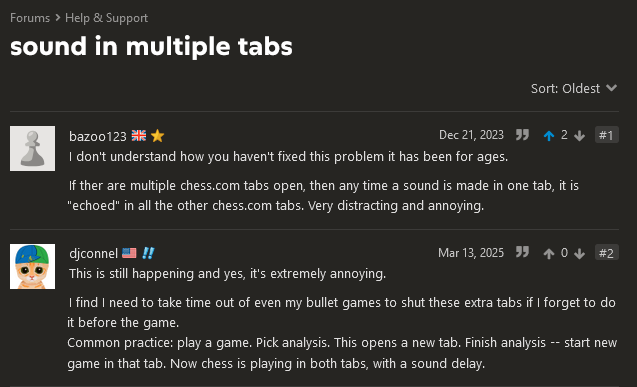Upvote bazoo123's post #1
The width and height of the screenshot is (637, 387).
[549, 136]
